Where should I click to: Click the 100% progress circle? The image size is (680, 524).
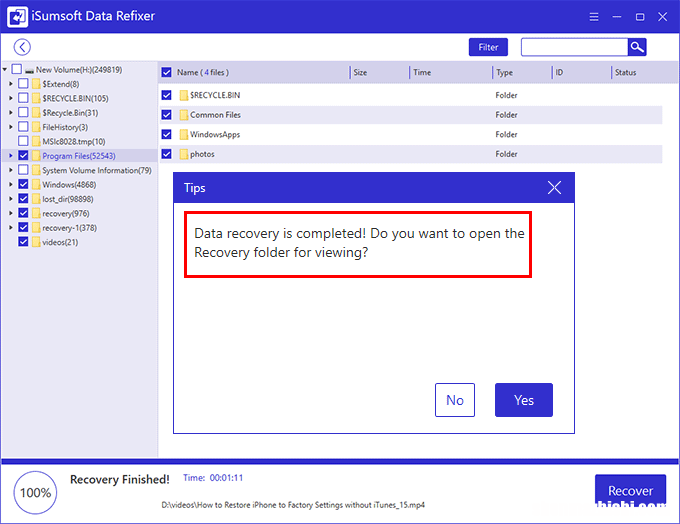tap(35, 492)
